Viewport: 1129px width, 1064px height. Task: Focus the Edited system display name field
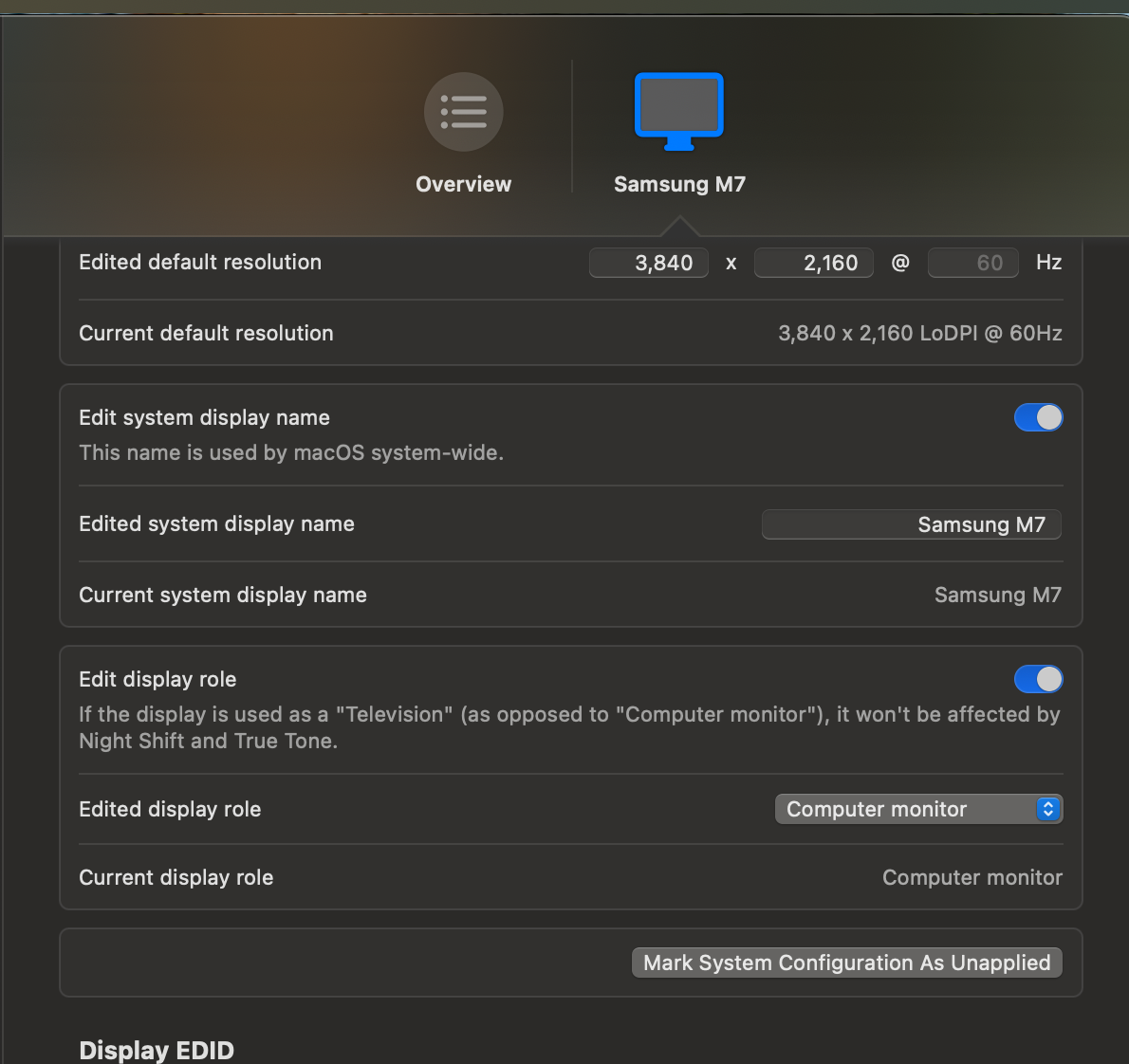(x=911, y=524)
